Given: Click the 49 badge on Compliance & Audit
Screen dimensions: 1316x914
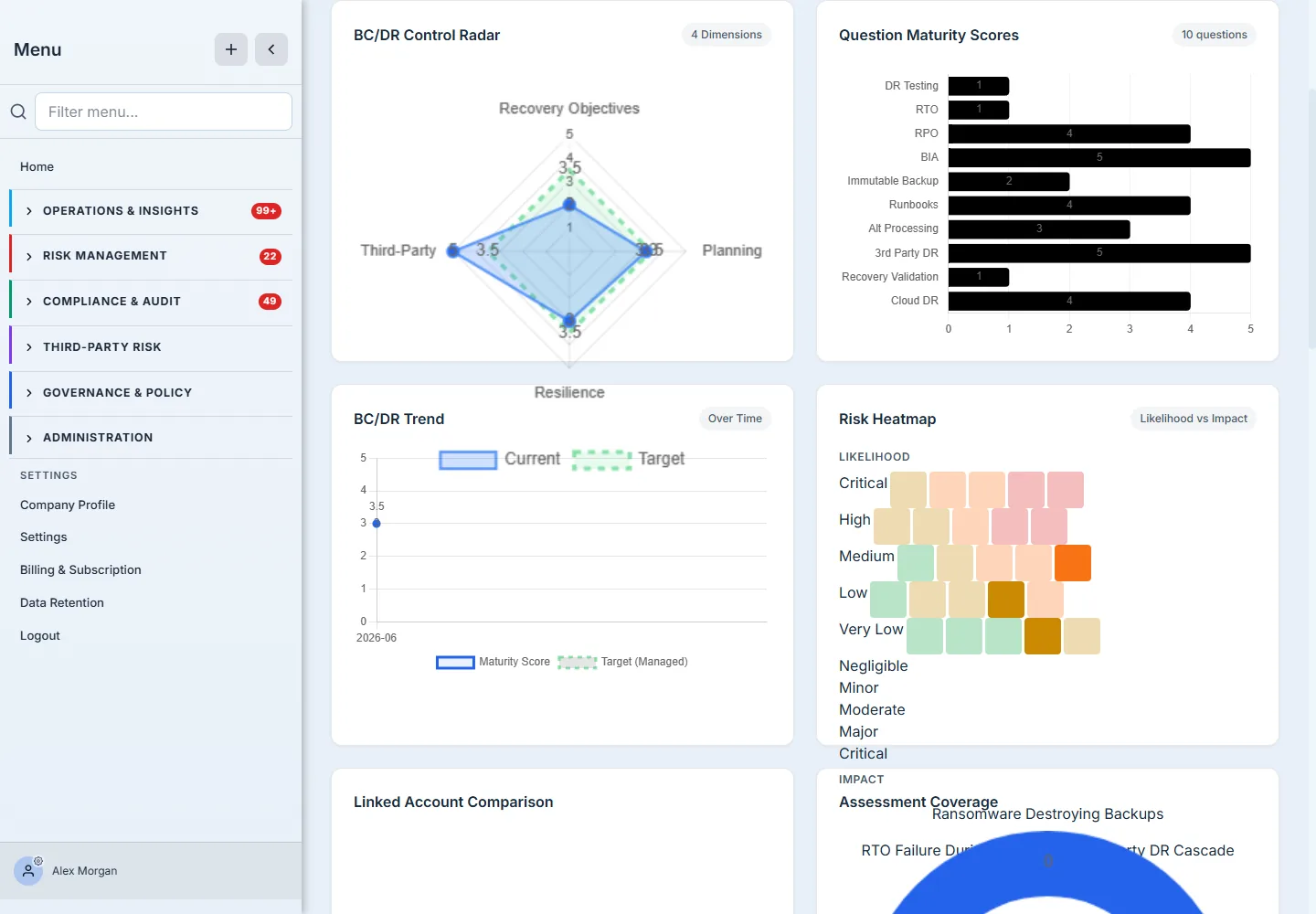Looking at the screenshot, I should 270,301.
